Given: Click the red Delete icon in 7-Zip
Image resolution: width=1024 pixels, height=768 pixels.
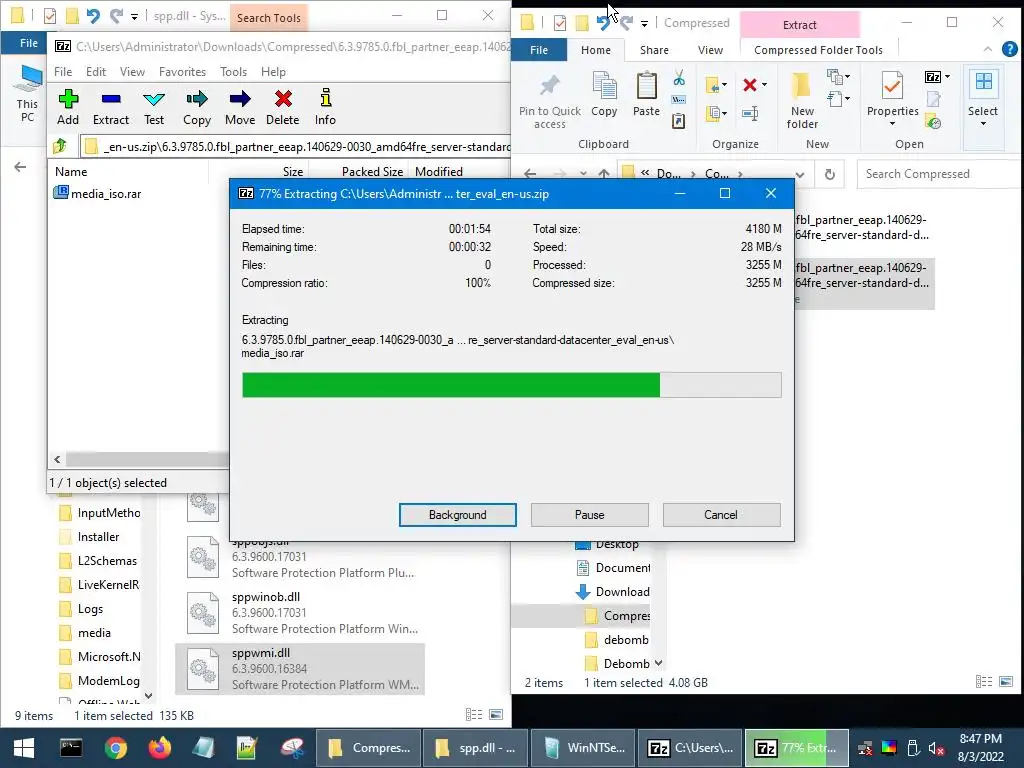Looking at the screenshot, I should (283, 99).
